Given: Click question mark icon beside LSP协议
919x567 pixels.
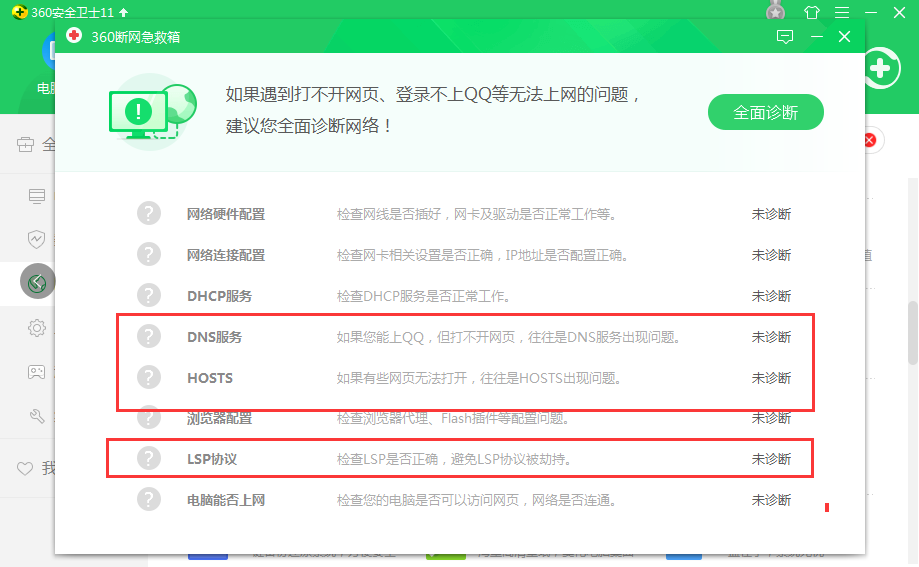Looking at the screenshot, I should (x=149, y=459).
